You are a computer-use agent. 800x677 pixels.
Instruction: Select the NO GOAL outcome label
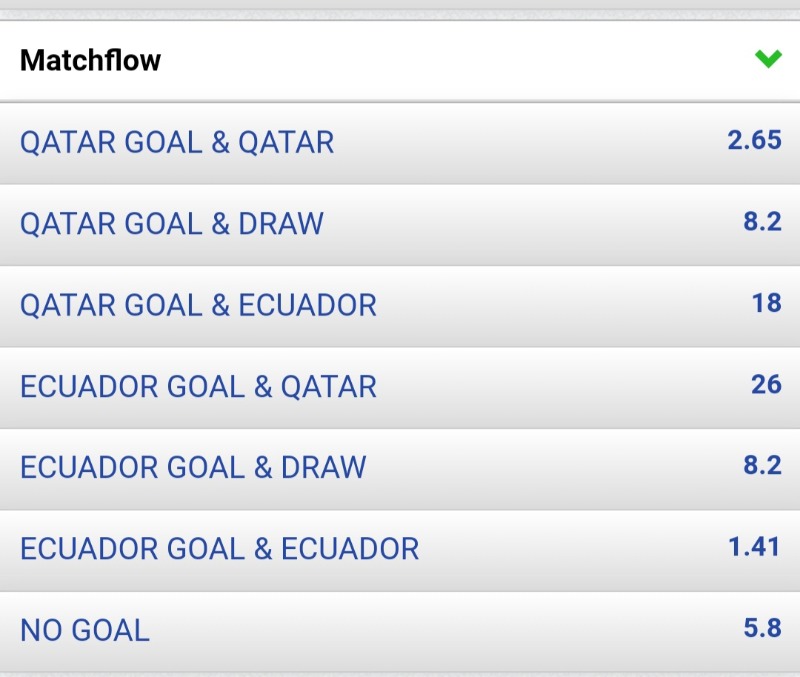[85, 630]
